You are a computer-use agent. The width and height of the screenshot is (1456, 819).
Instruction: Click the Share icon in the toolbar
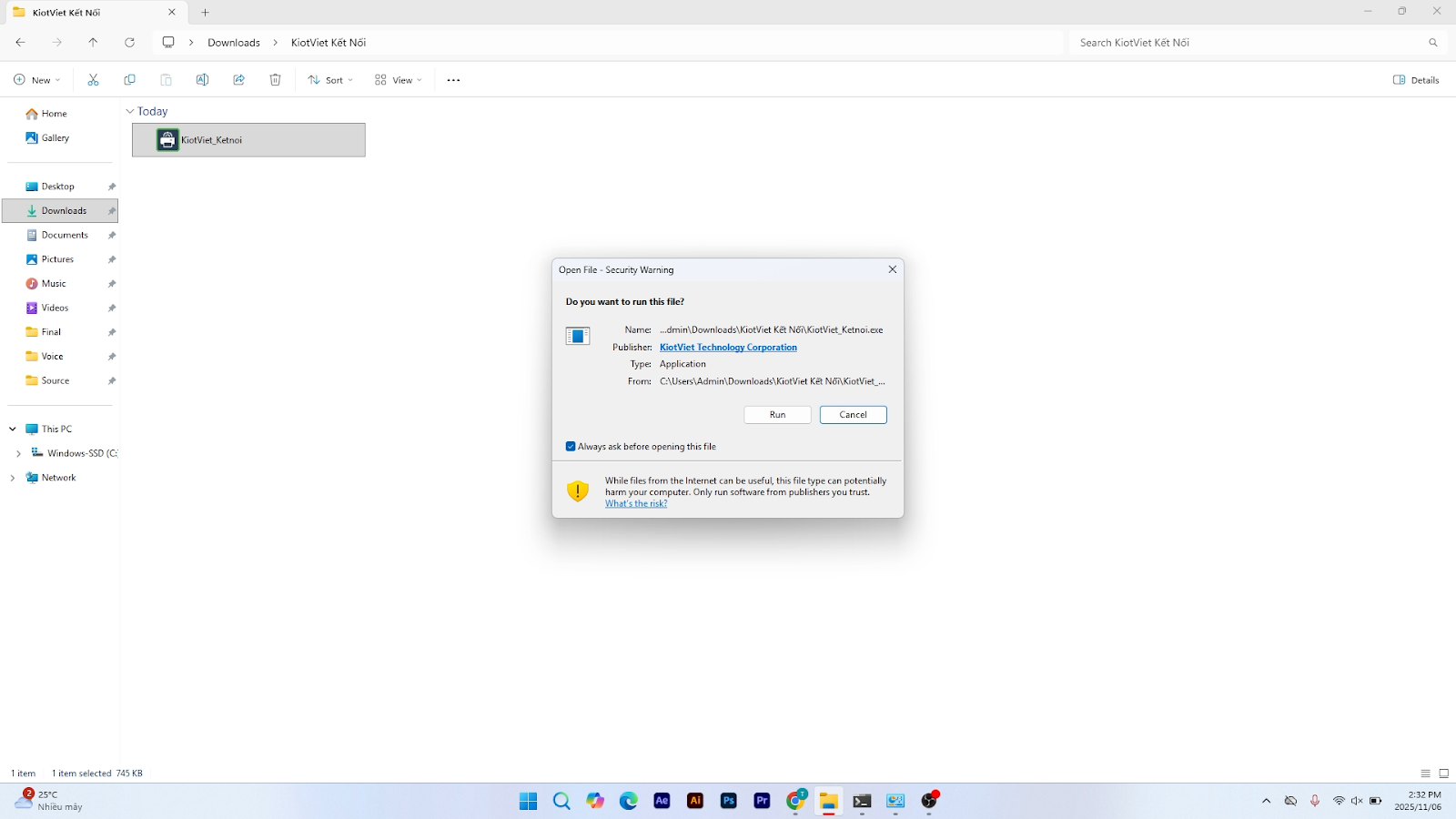tap(238, 80)
